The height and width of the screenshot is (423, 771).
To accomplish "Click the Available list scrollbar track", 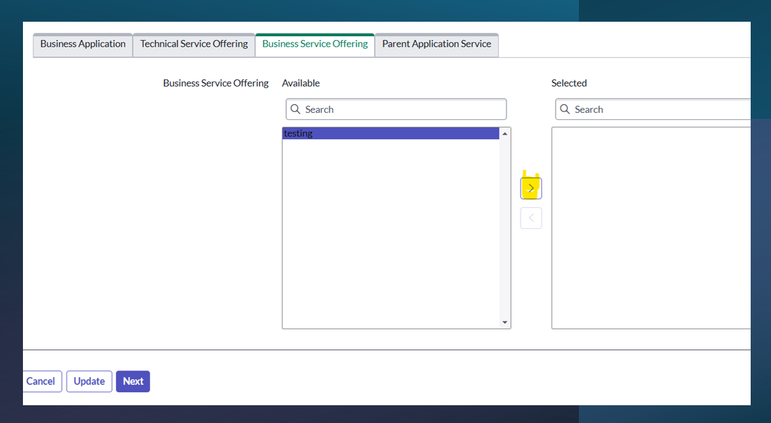I will pos(504,228).
